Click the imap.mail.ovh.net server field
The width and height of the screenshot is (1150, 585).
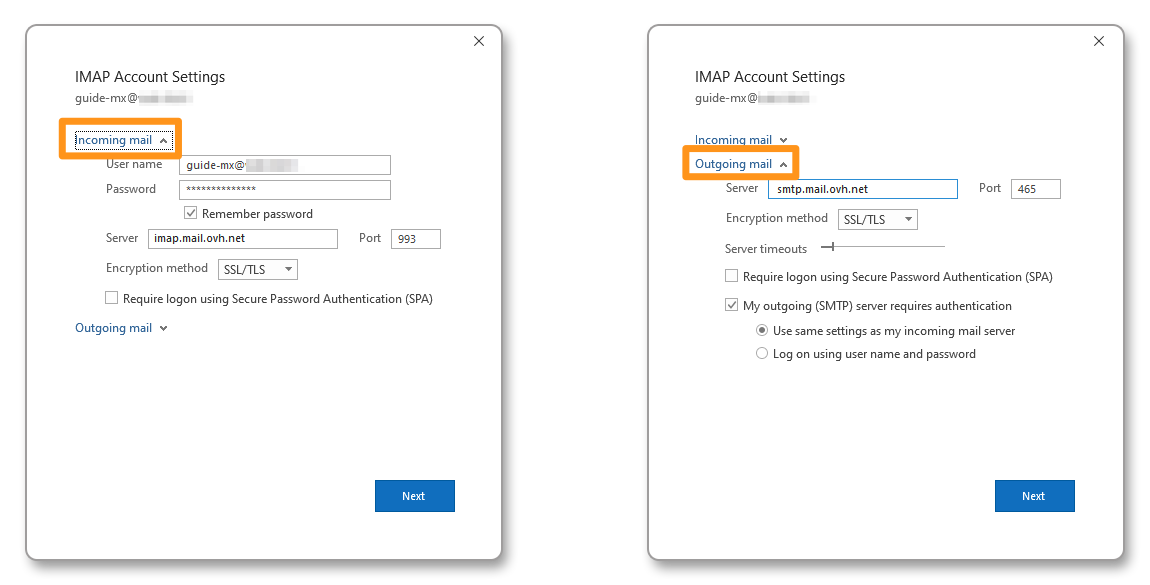[242, 239]
